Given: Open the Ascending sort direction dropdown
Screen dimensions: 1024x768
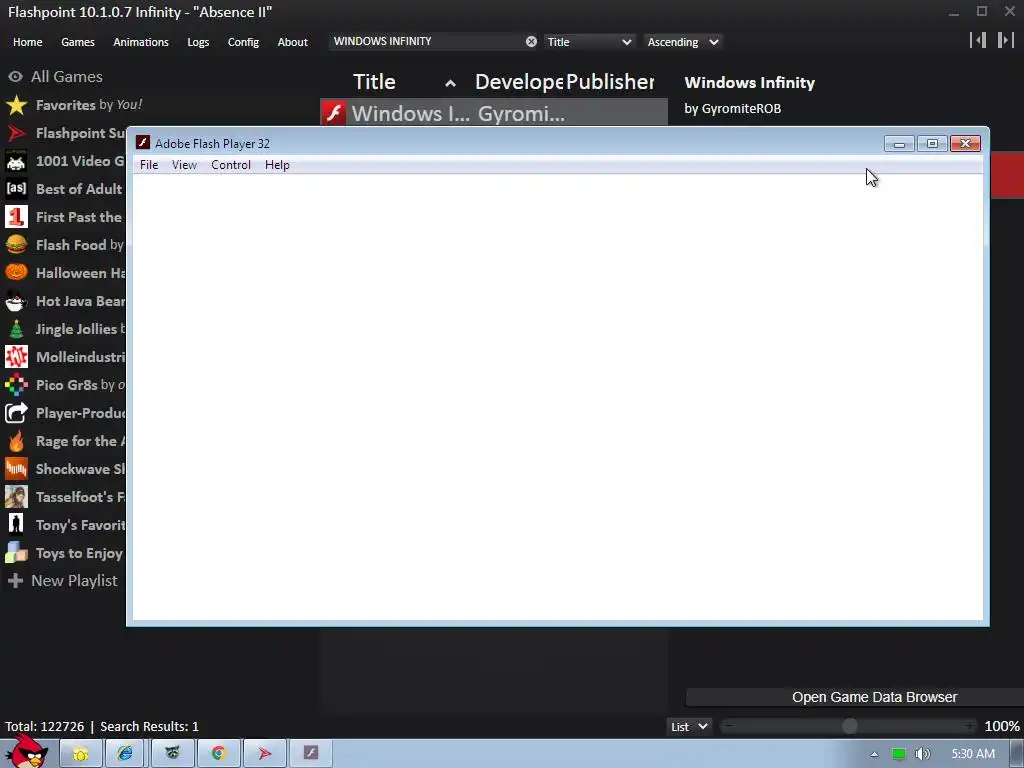Looking at the screenshot, I should pos(683,42).
